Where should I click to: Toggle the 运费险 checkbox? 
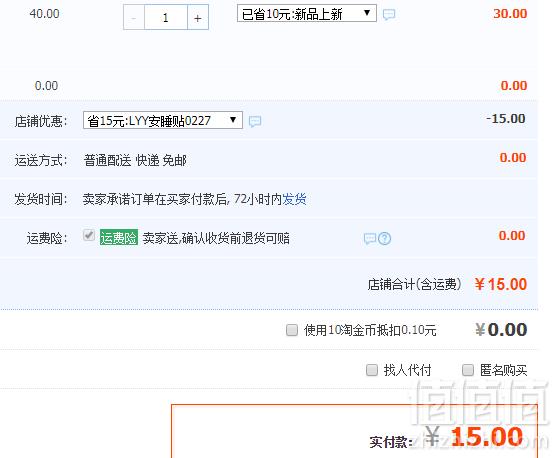point(89,235)
